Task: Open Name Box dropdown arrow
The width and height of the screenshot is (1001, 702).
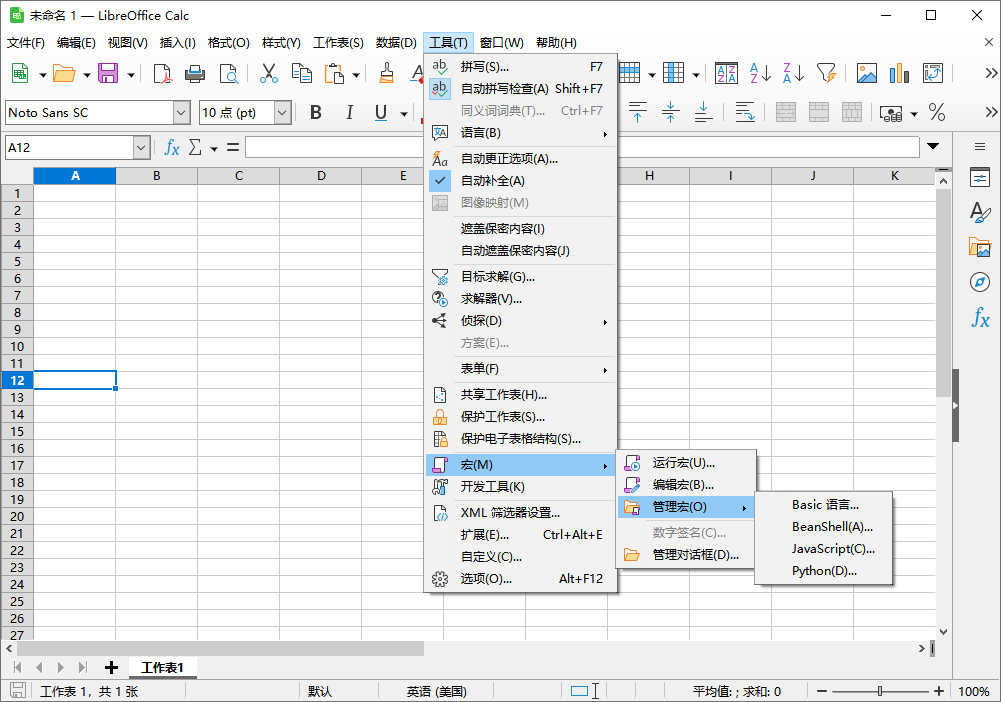Action: point(142,147)
